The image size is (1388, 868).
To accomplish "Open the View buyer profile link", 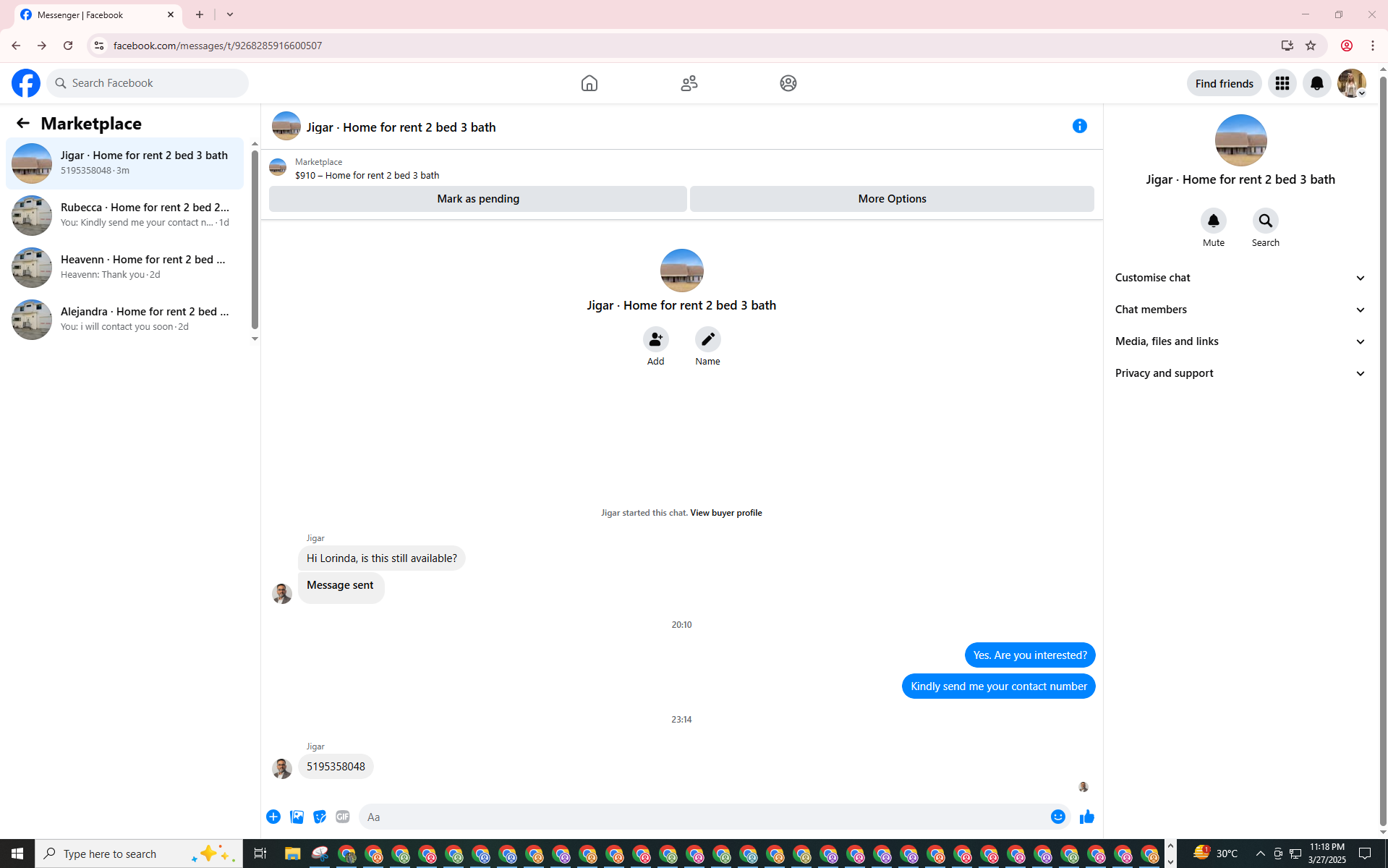I will coord(725,513).
